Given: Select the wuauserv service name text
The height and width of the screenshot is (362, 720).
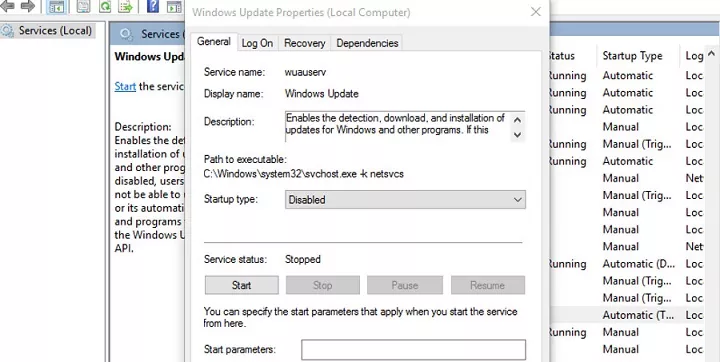Looking at the screenshot, I should point(305,72).
